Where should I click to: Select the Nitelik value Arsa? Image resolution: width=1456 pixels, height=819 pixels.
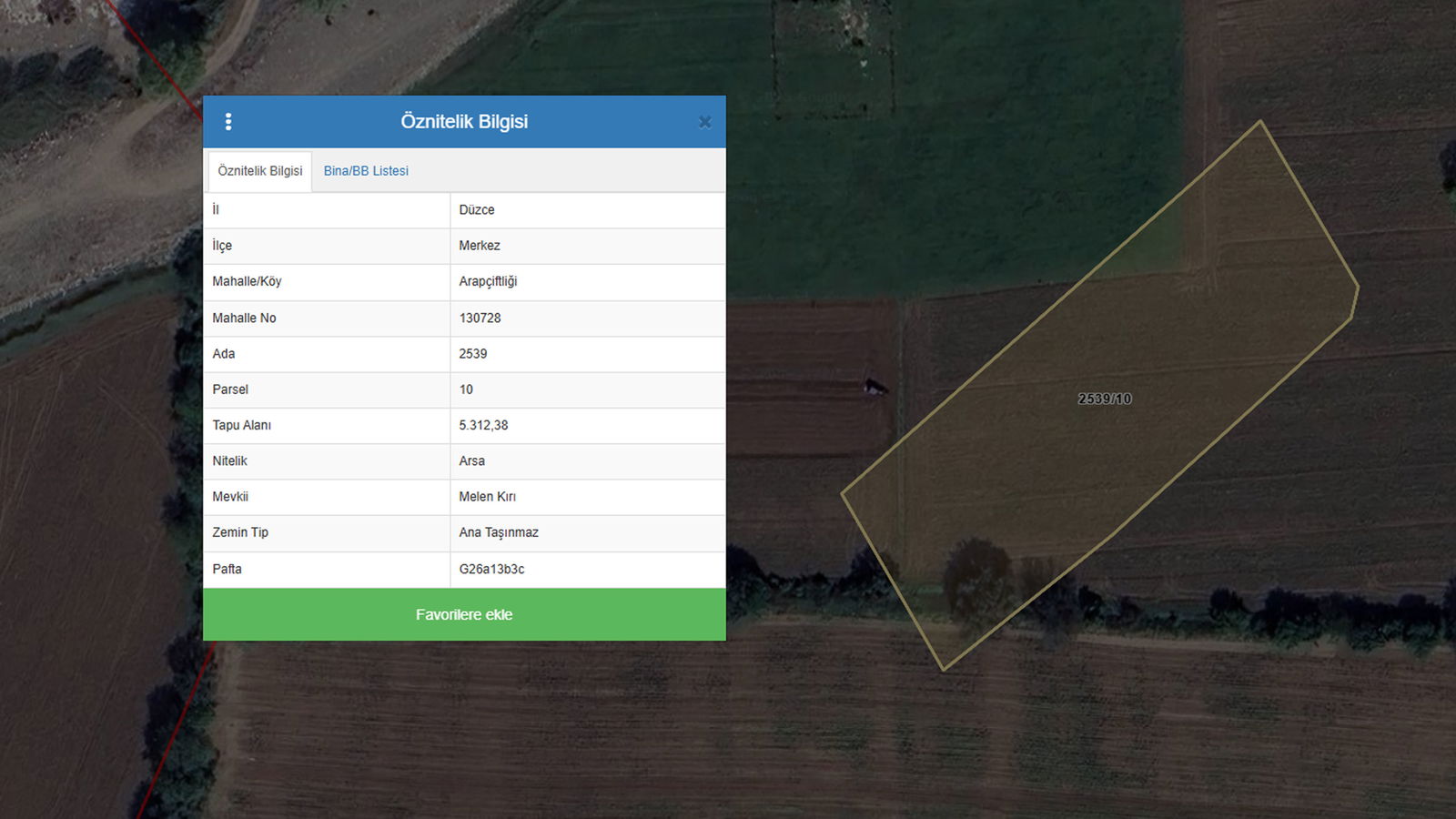(x=471, y=461)
